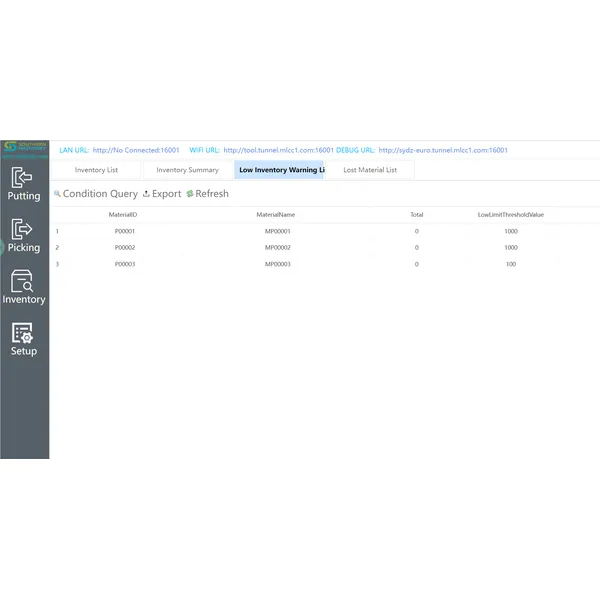
Task: Select material ID P00001 cell
Action: [x=125, y=231]
